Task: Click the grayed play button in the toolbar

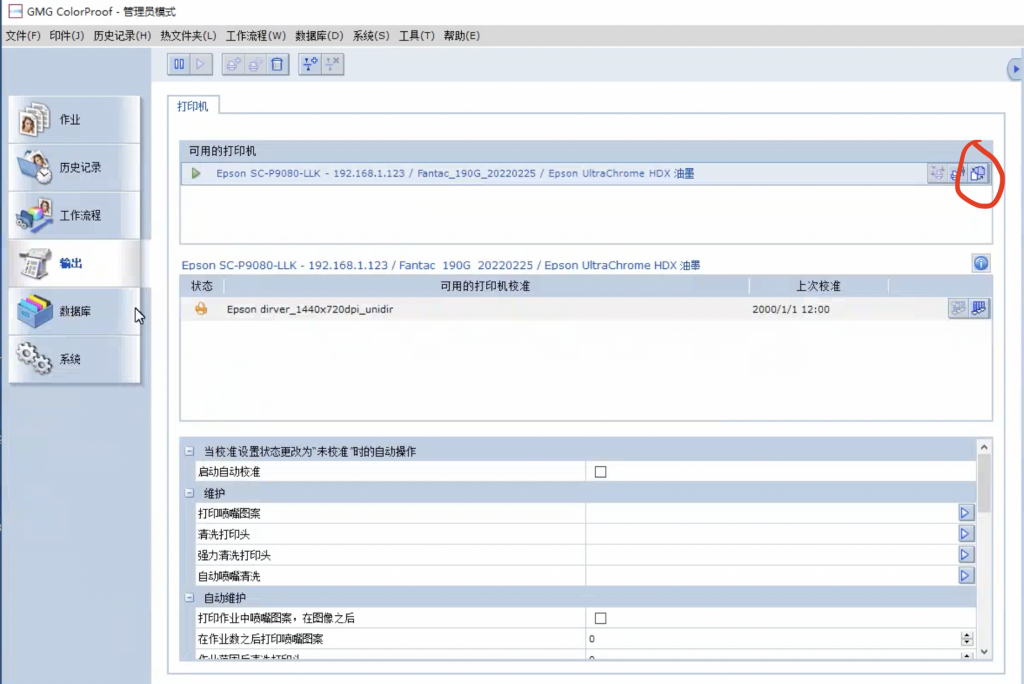Action: click(200, 64)
